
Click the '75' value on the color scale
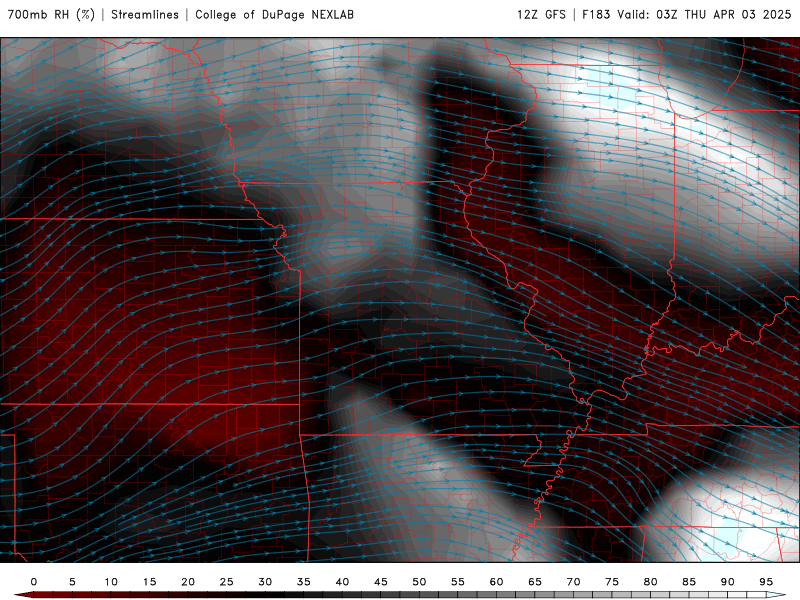coord(612,582)
